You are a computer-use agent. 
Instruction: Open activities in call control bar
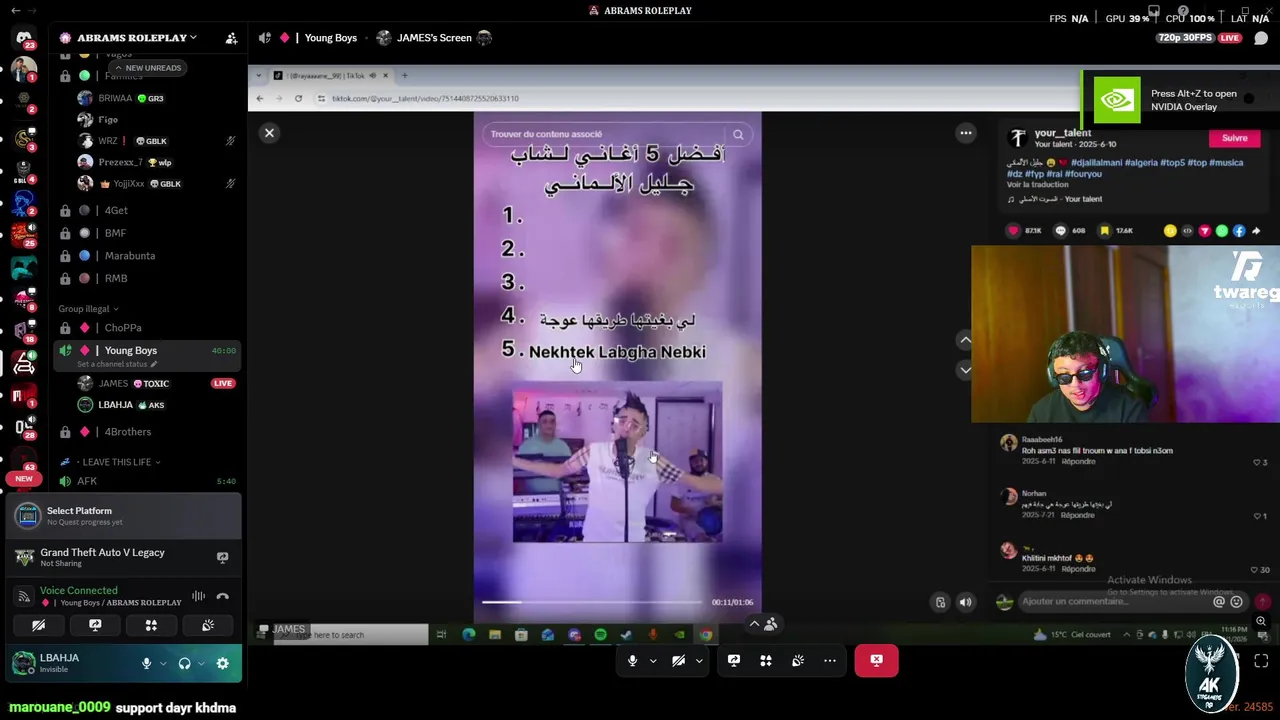765,660
